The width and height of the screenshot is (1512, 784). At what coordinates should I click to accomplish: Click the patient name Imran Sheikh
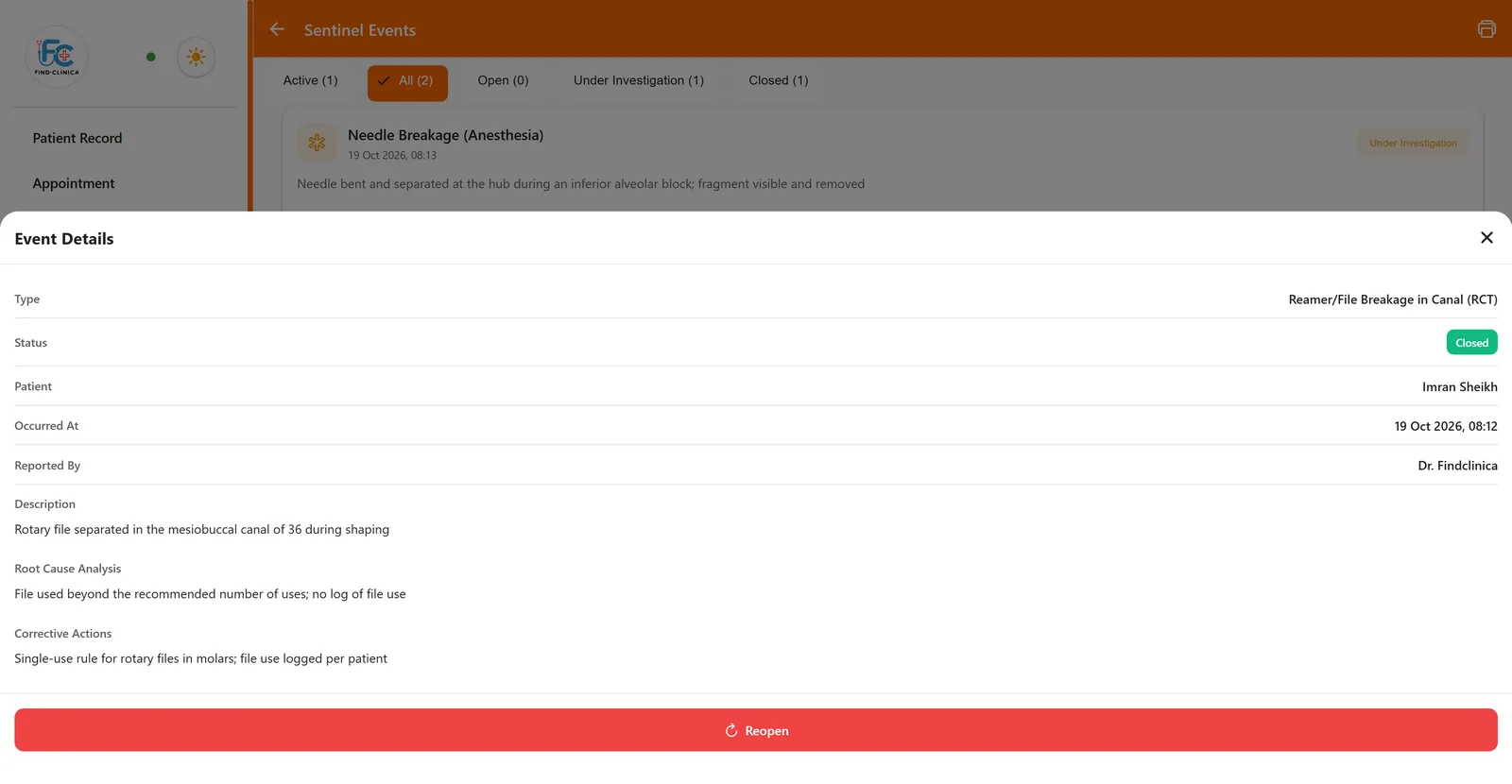(x=1459, y=387)
